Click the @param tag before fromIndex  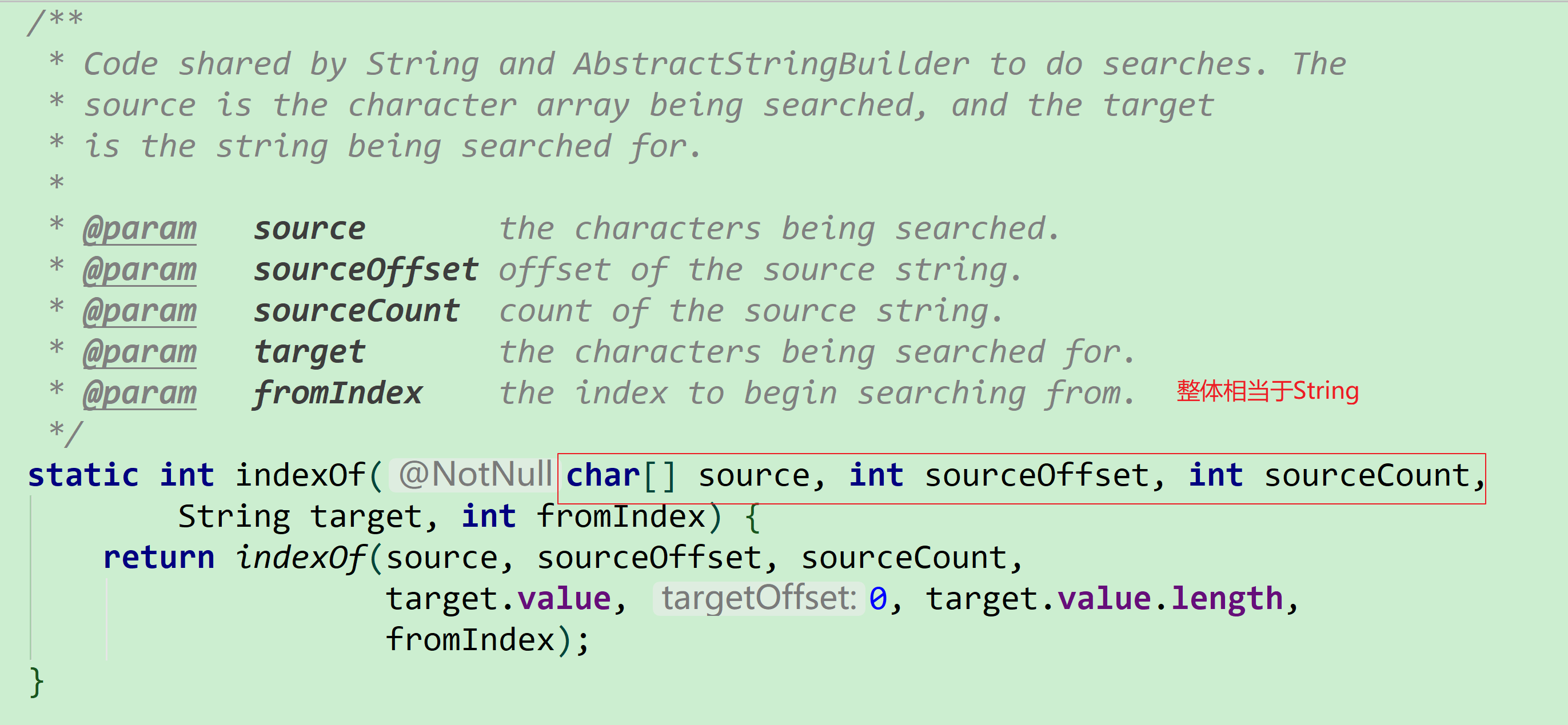click(139, 394)
